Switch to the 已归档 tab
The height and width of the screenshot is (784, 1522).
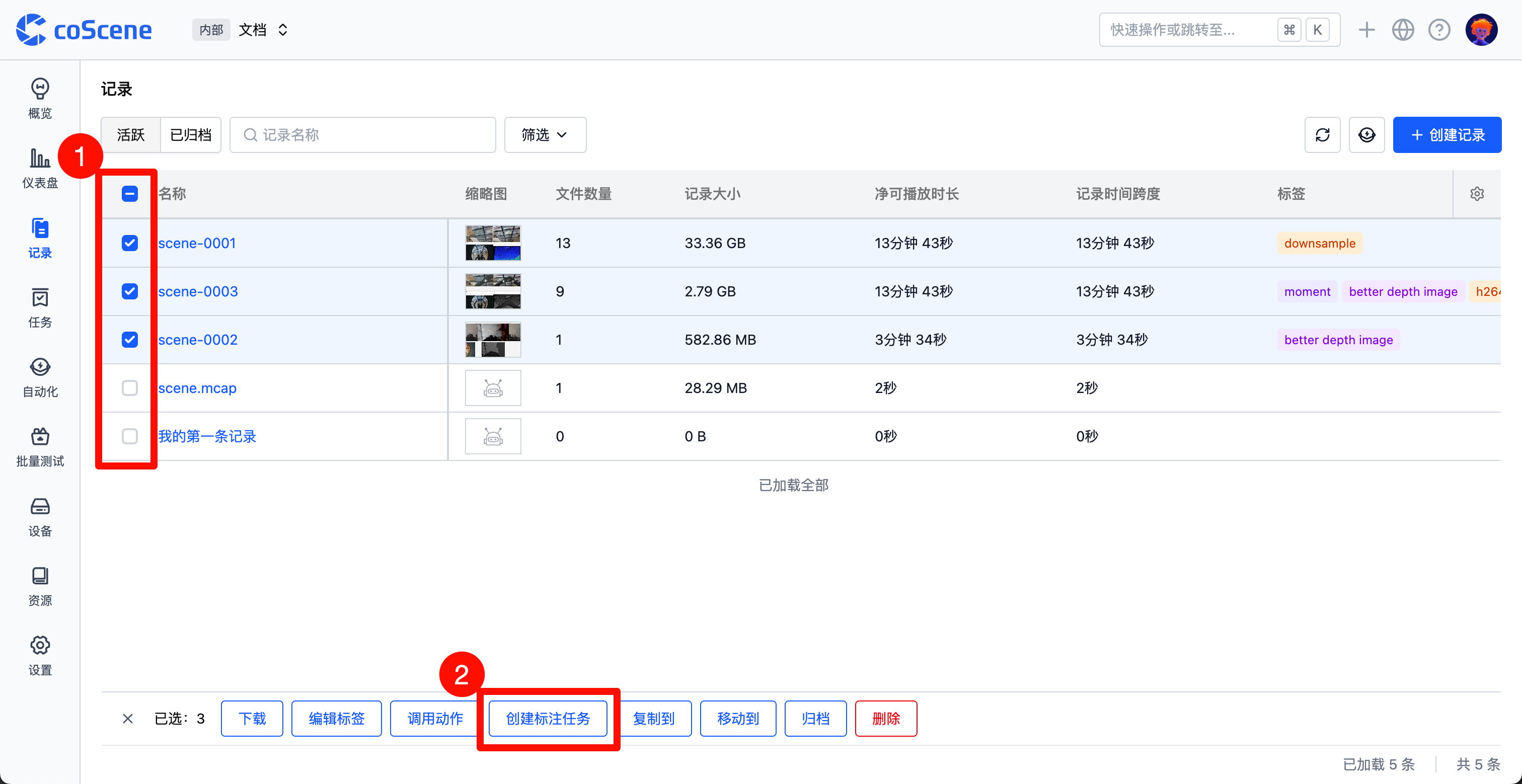[x=190, y=135]
